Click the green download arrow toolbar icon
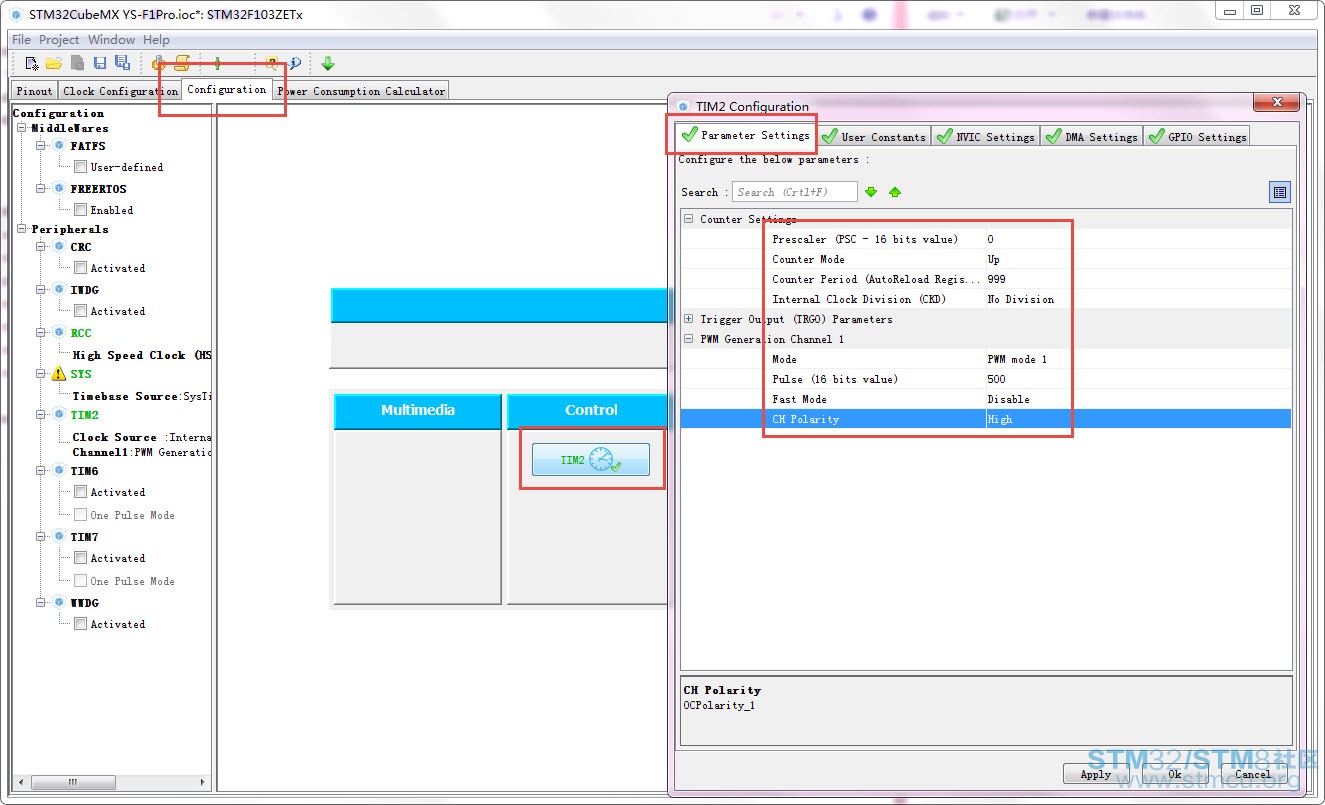Image resolution: width=1325 pixels, height=805 pixels. coord(328,63)
